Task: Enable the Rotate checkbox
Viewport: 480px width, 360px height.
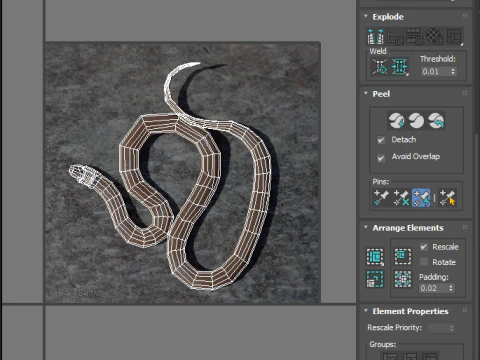Action: (424, 262)
